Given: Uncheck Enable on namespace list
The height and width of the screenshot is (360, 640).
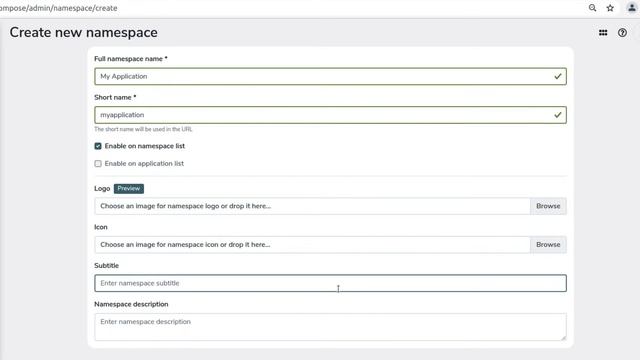Looking at the screenshot, I should click(98, 146).
